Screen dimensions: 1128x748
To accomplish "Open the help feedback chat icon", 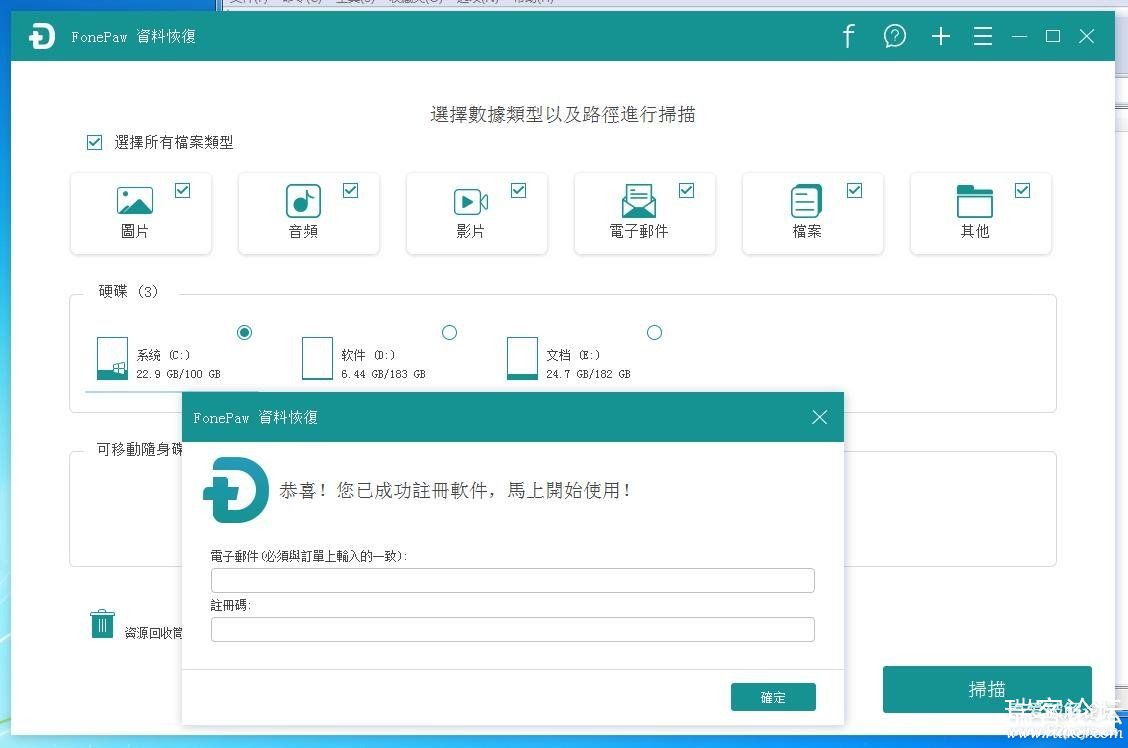I will 894,36.
